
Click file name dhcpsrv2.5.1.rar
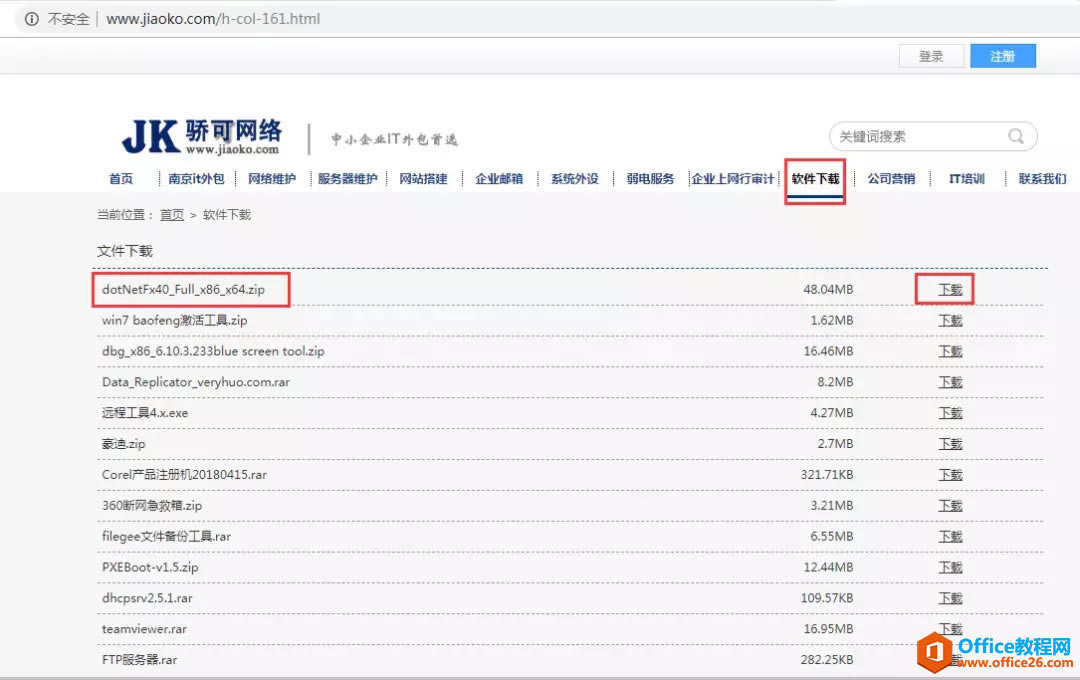pos(147,598)
